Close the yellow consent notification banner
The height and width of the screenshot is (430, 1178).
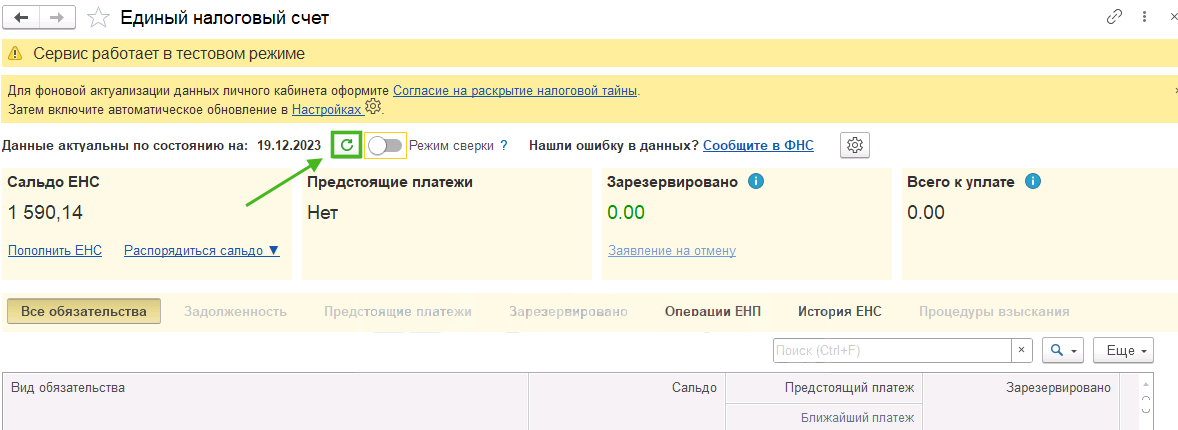tap(1176, 89)
